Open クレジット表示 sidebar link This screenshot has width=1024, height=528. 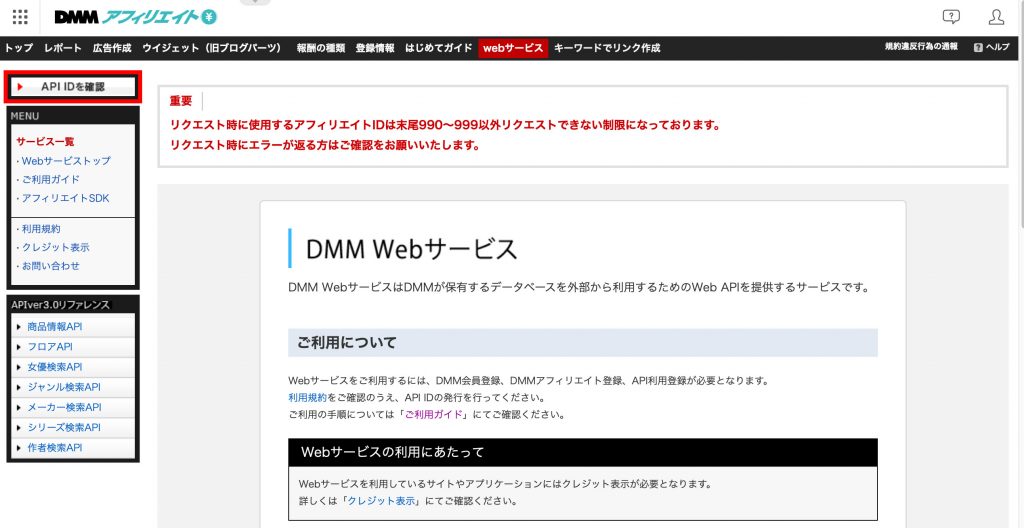[x=56, y=247]
